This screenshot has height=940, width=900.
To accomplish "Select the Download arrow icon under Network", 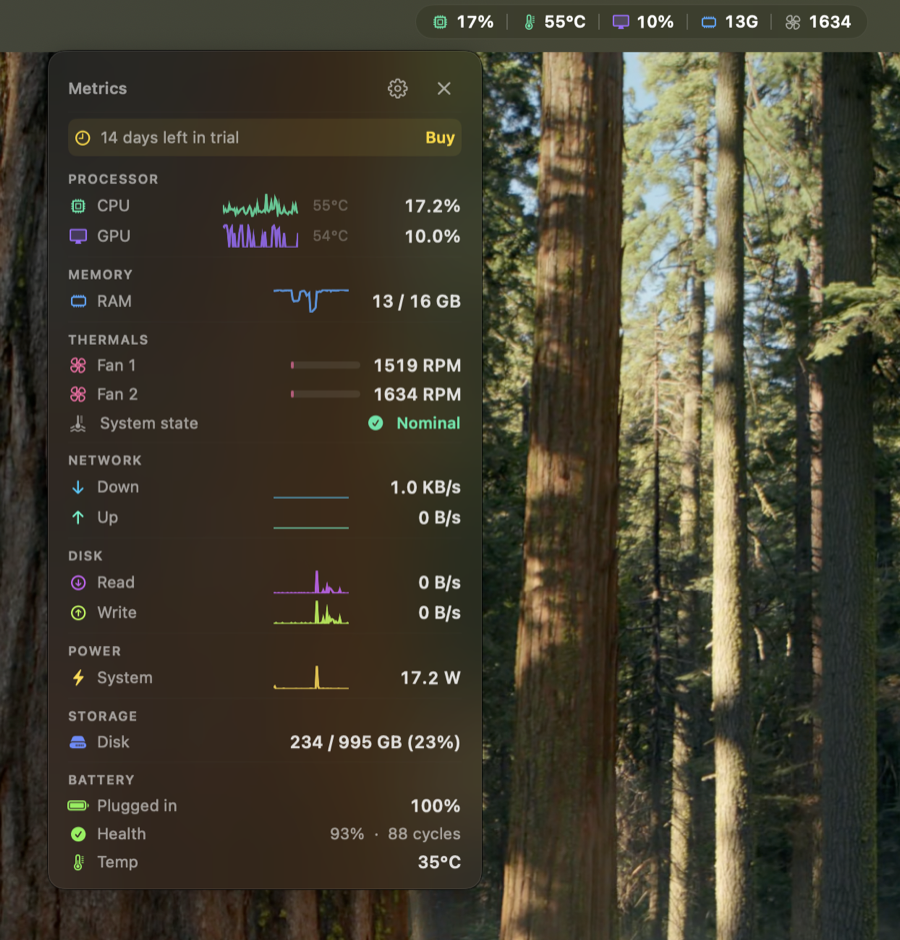I will point(77,487).
